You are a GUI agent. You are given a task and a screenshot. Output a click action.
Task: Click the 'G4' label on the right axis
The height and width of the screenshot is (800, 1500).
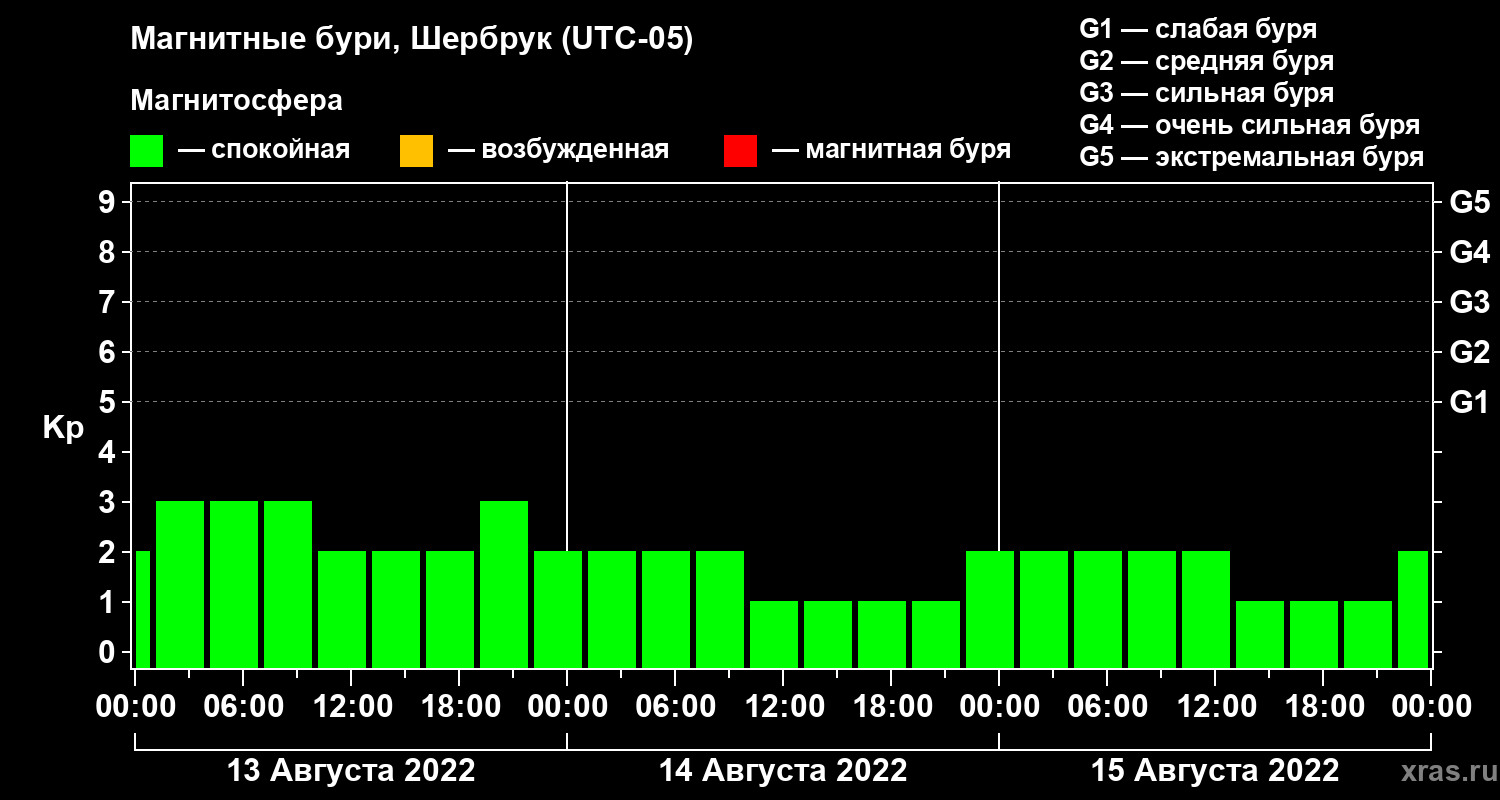(x=1469, y=252)
